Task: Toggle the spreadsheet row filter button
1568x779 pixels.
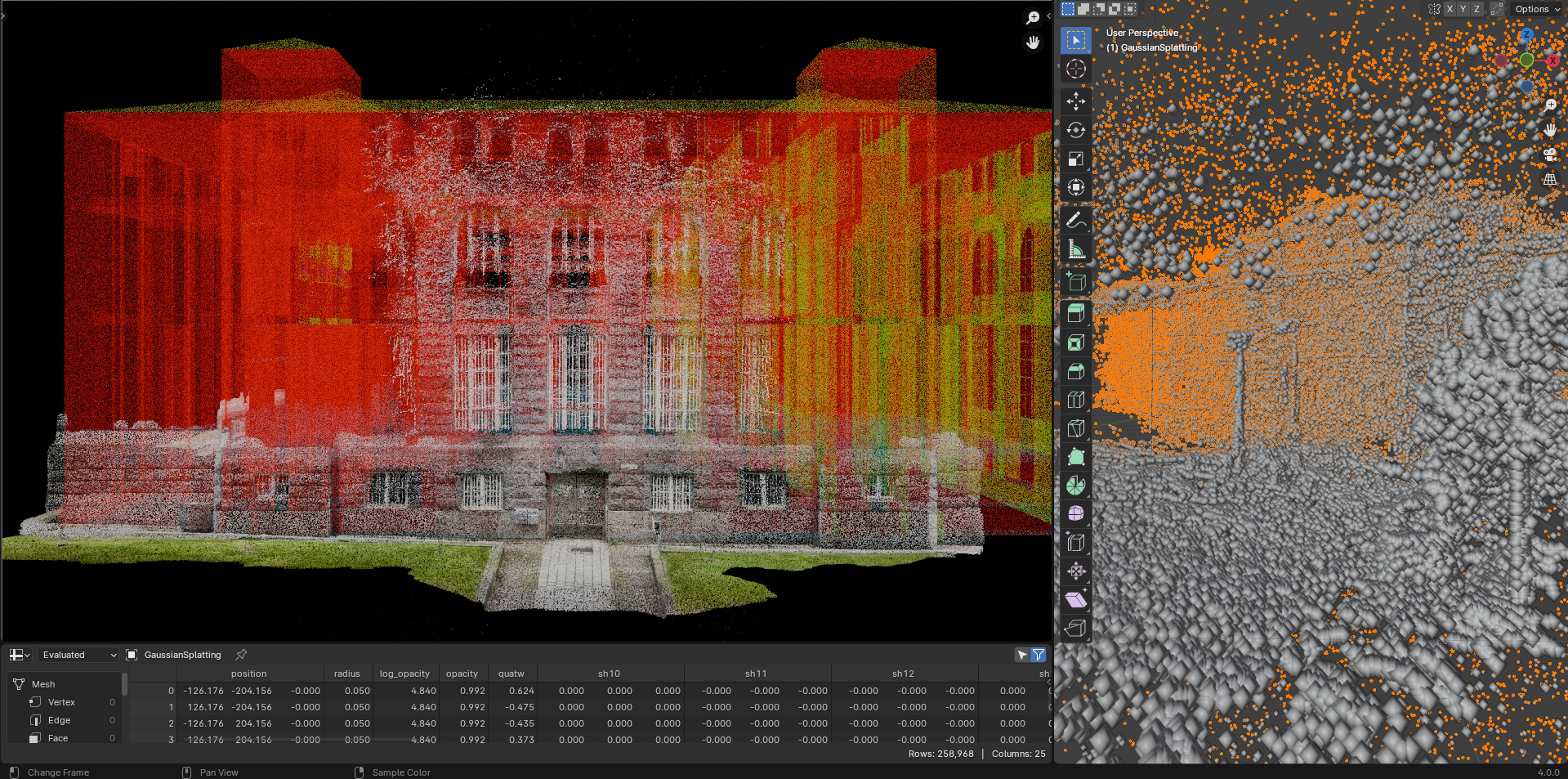Action: tap(1038, 655)
